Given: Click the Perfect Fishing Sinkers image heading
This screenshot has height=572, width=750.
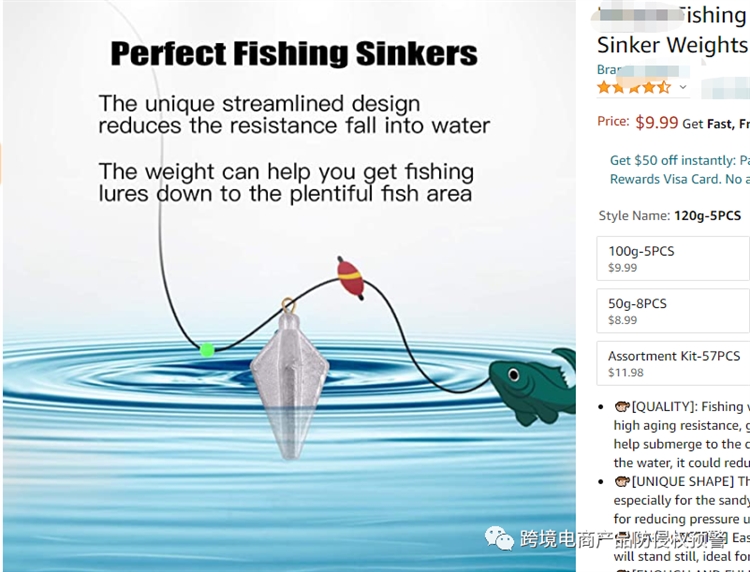Looking at the screenshot, I should click(293, 53).
